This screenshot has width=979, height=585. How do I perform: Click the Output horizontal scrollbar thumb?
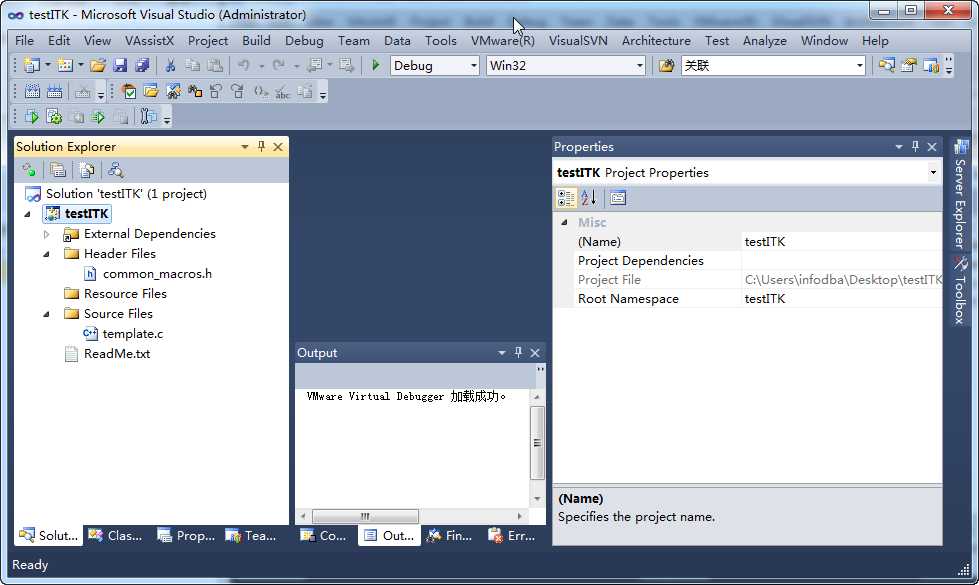[365, 516]
